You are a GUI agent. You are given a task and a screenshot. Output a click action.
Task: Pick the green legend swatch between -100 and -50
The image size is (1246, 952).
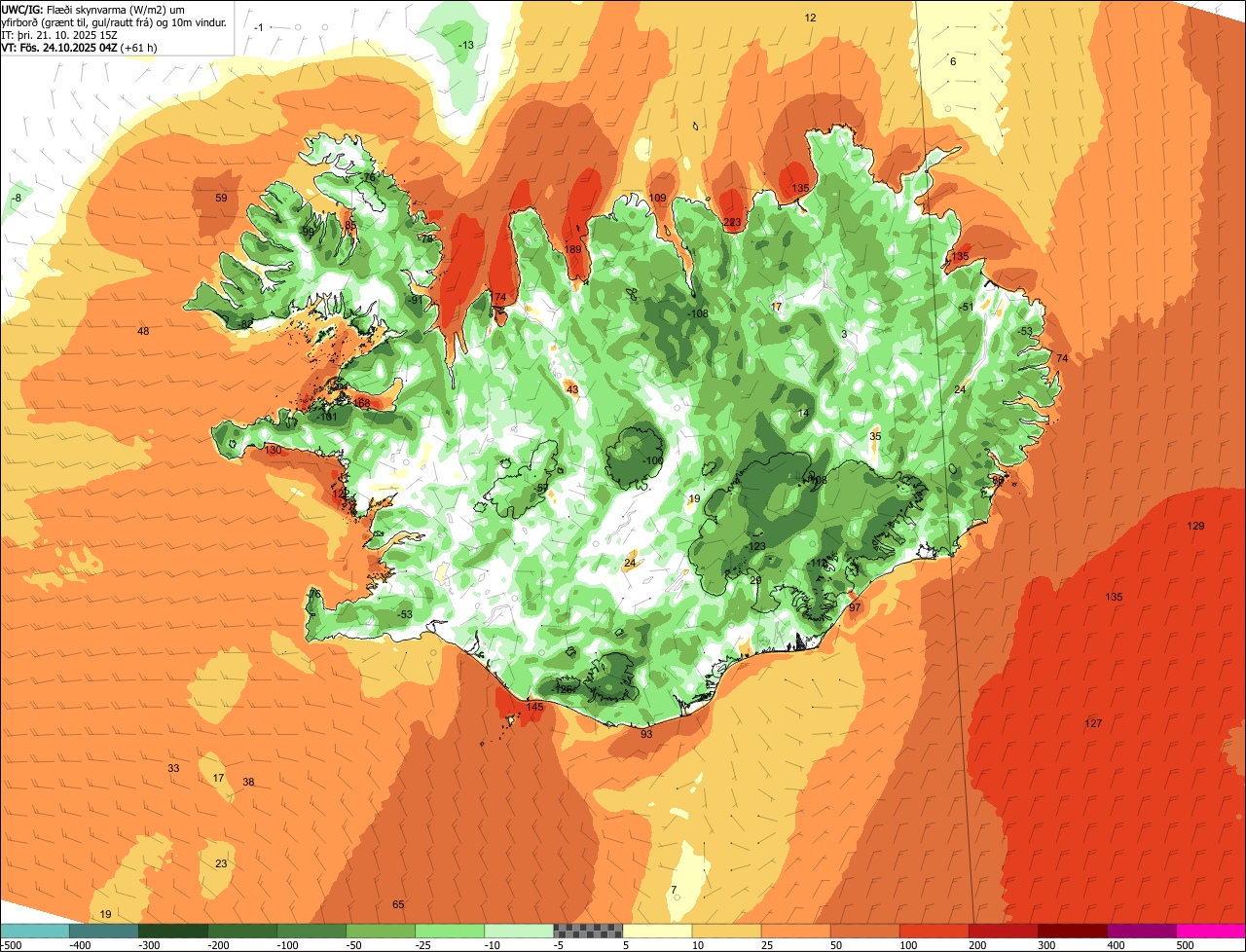[x=311, y=931]
